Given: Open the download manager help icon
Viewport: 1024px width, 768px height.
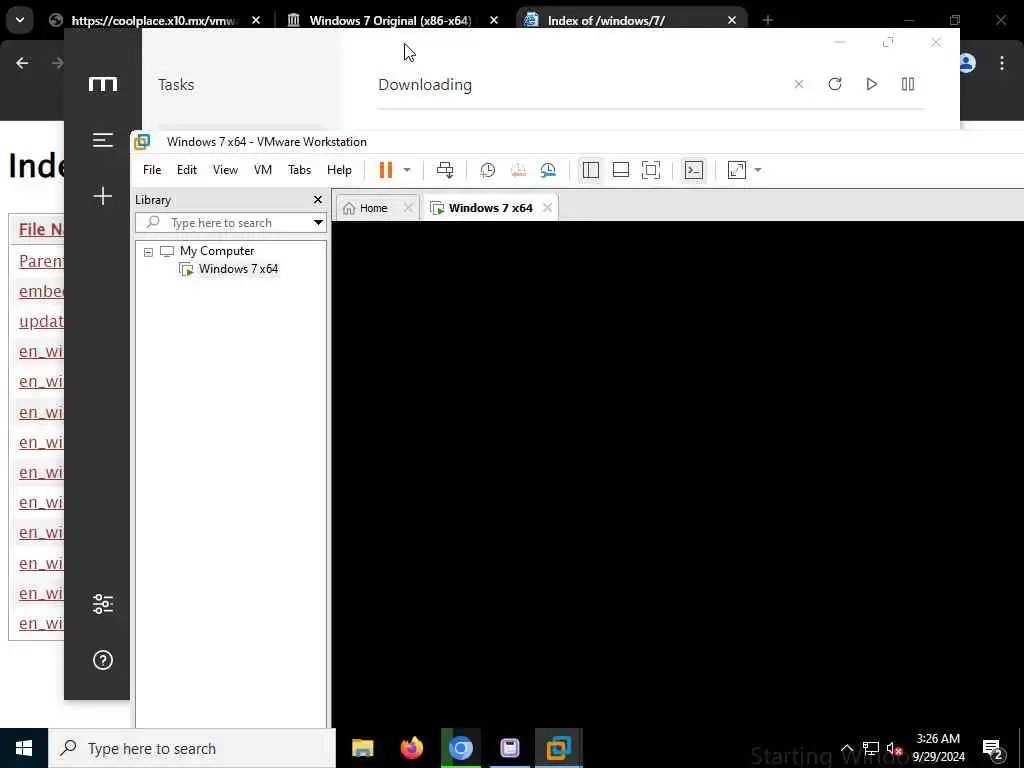Looking at the screenshot, I should point(103,660).
